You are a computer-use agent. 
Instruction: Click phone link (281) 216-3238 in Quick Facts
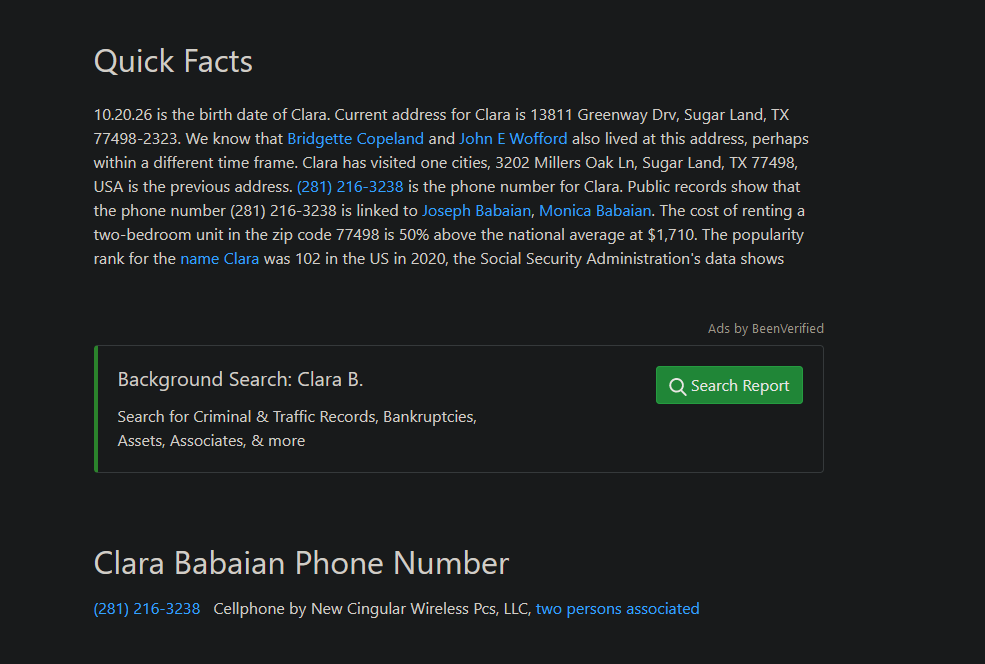[350, 187]
